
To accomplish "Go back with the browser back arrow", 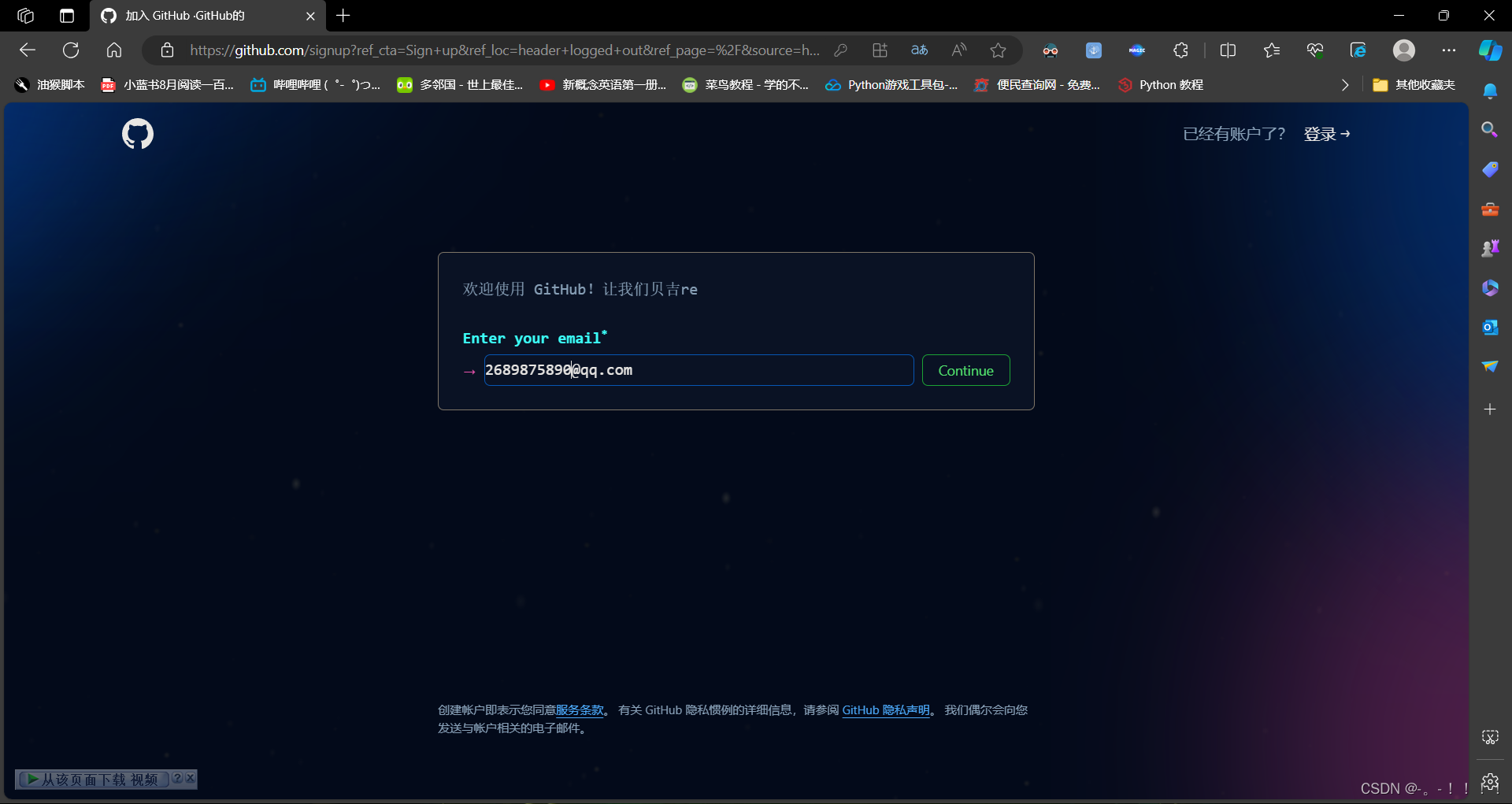I will pyautogui.click(x=28, y=50).
